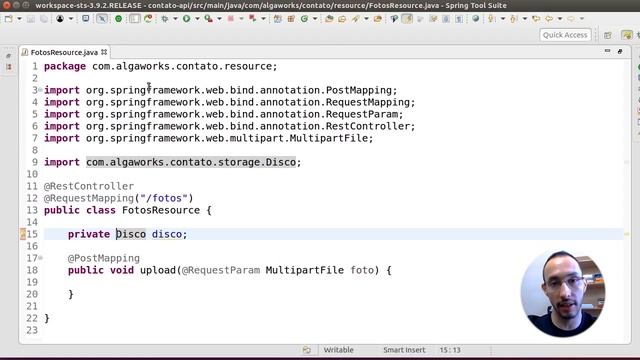Image resolution: width=640 pixels, height=360 pixels.
Task: Click the MultipartFile parameter type
Action: point(304,270)
